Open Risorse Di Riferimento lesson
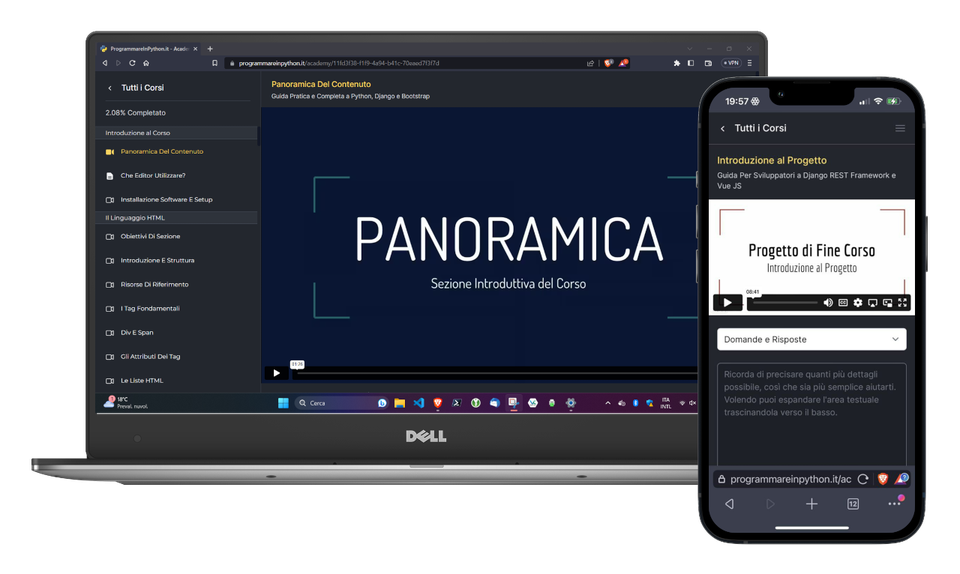 pyautogui.click(x=154, y=285)
